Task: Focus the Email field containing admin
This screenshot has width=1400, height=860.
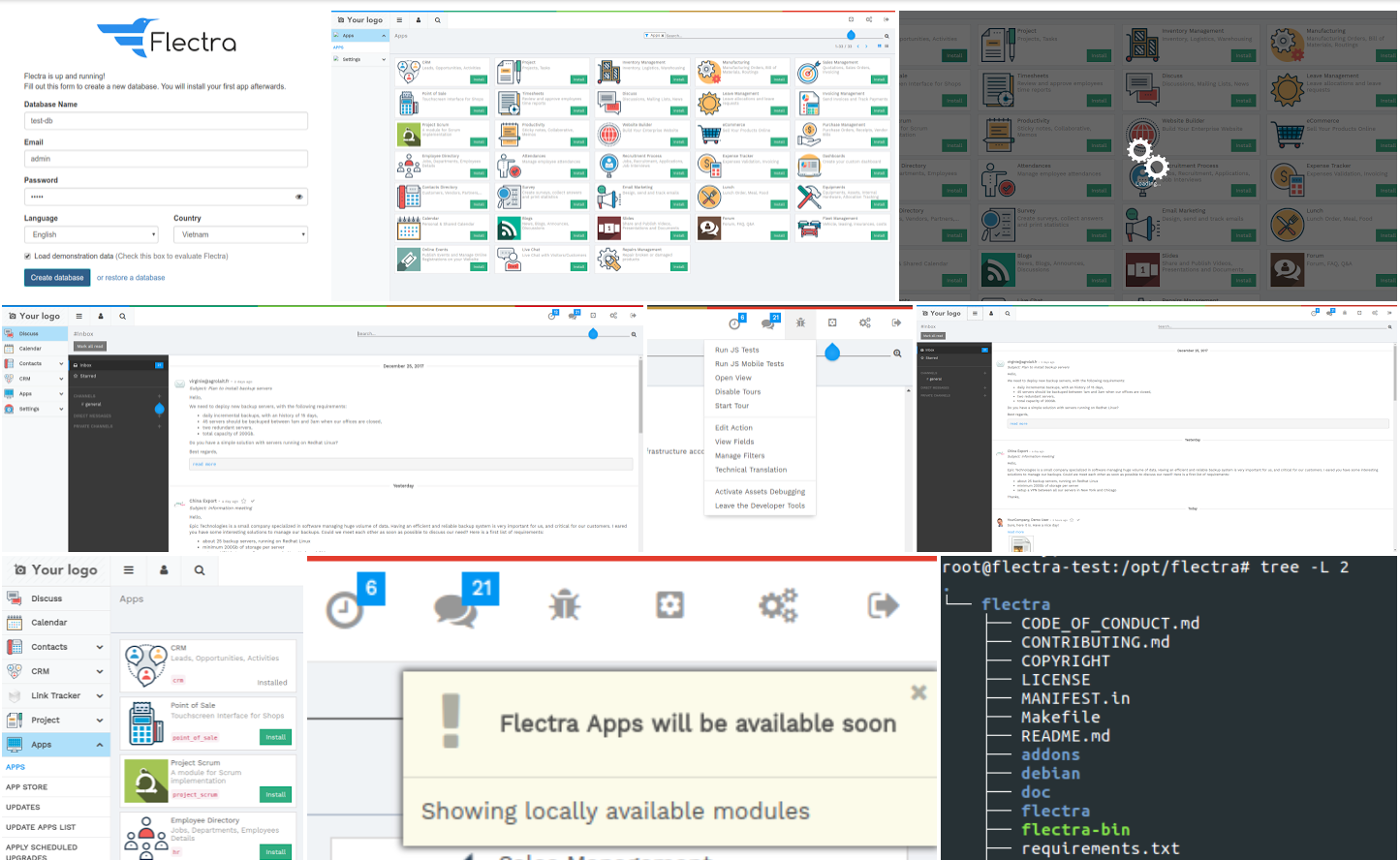Action: 166,159
